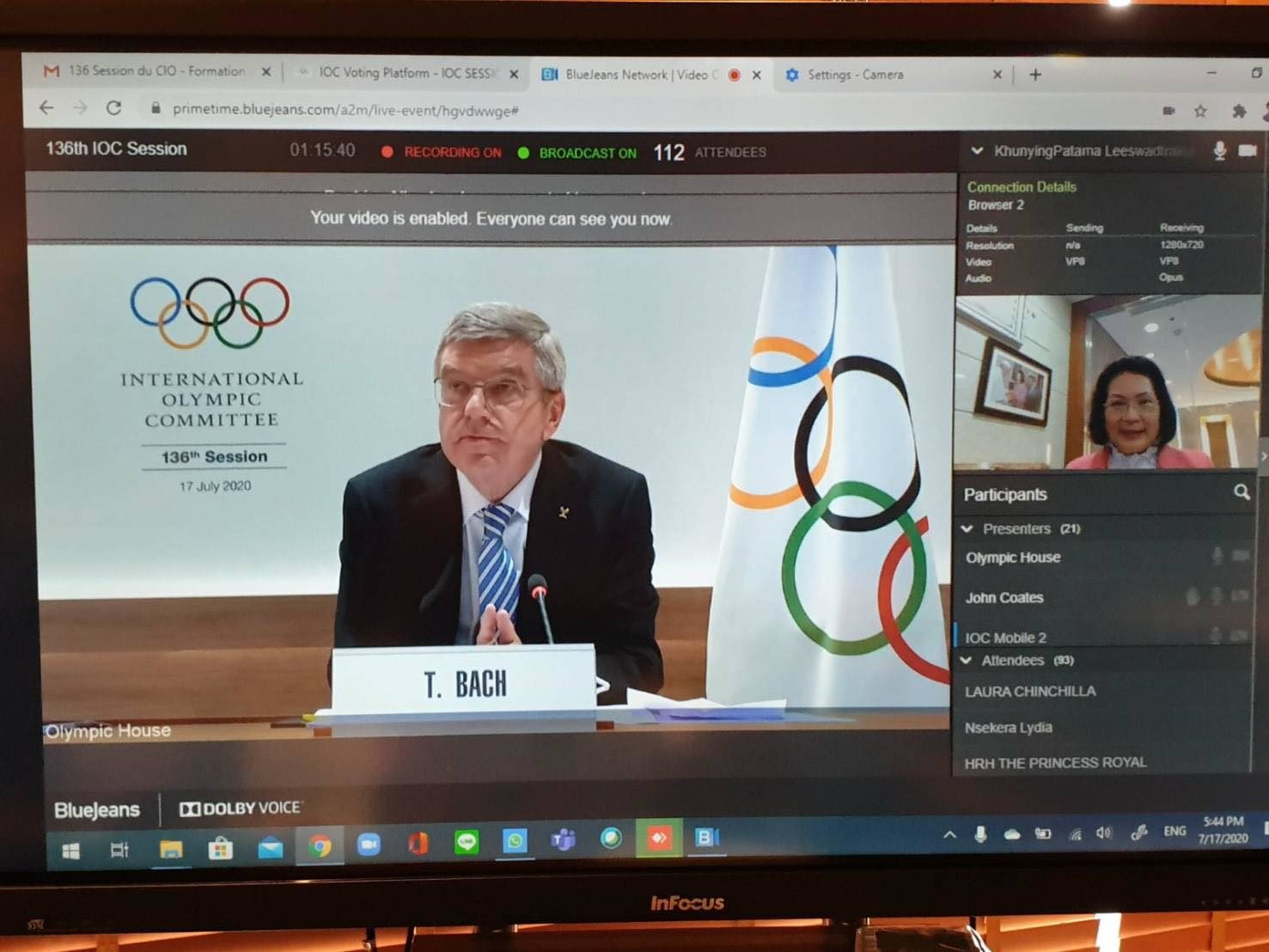Click the self-view video thumbnail
The width and height of the screenshot is (1269, 952).
click(1107, 381)
